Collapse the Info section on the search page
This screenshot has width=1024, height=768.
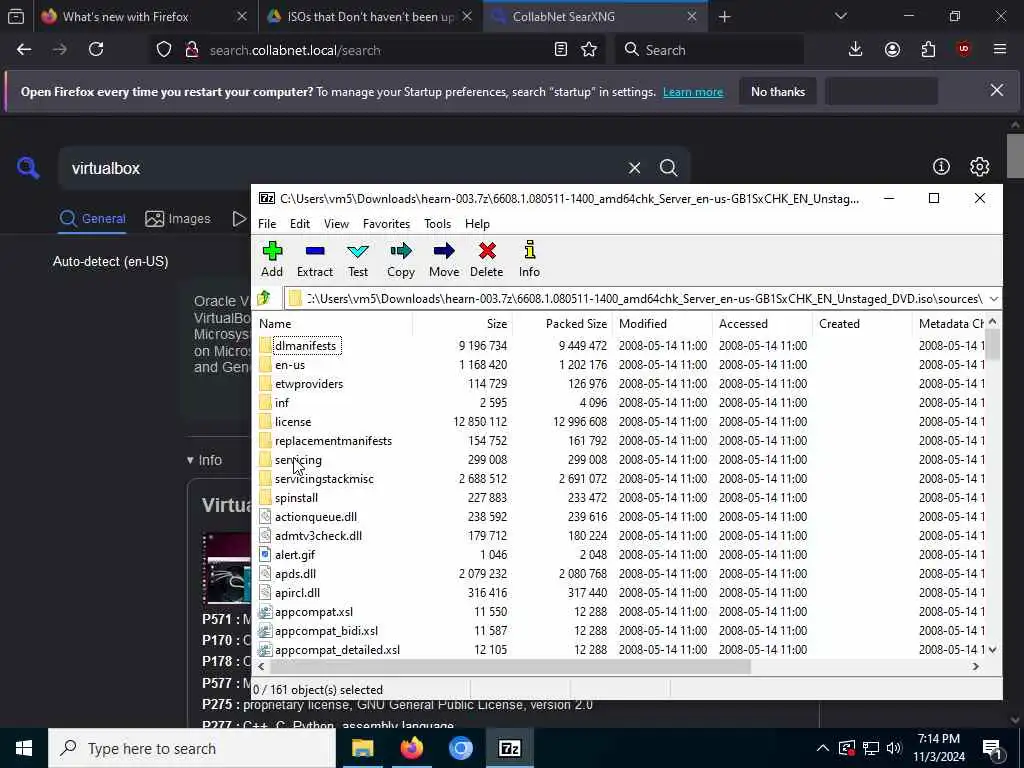pyautogui.click(x=204, y=460)
